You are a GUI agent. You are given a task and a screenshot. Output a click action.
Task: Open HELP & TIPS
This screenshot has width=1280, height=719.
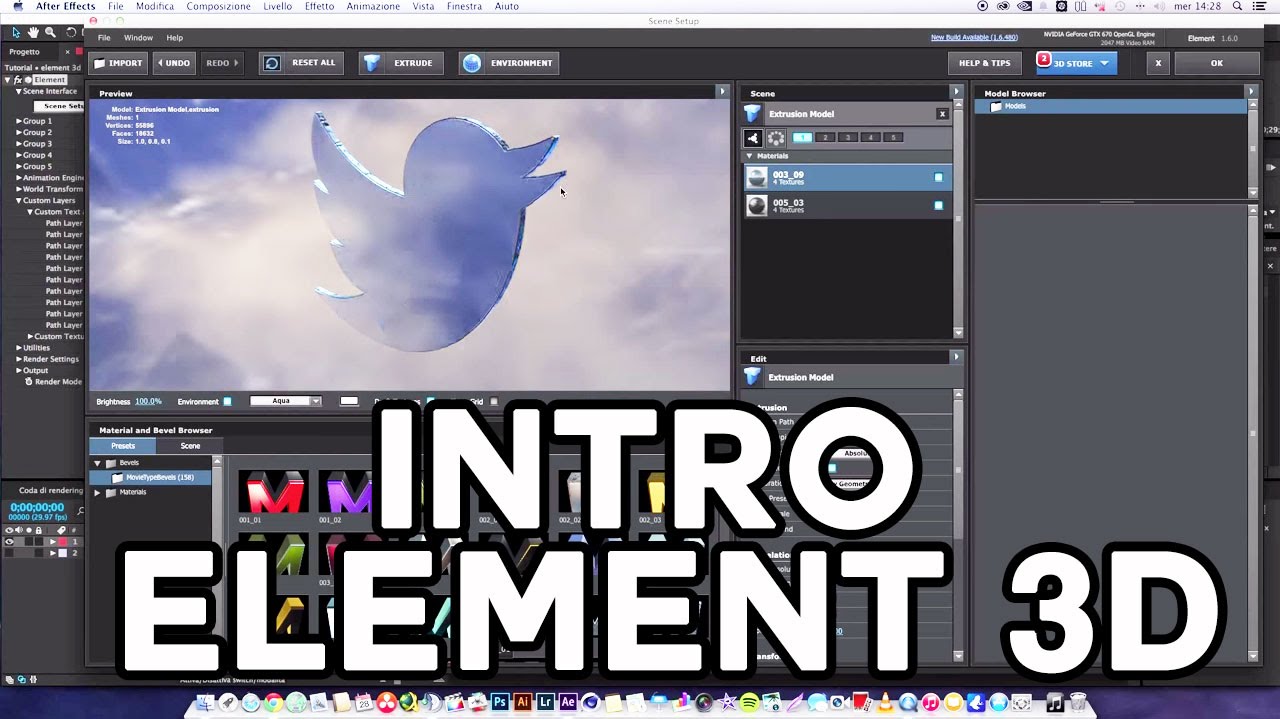pyautogui.click(x=985, y=63)
